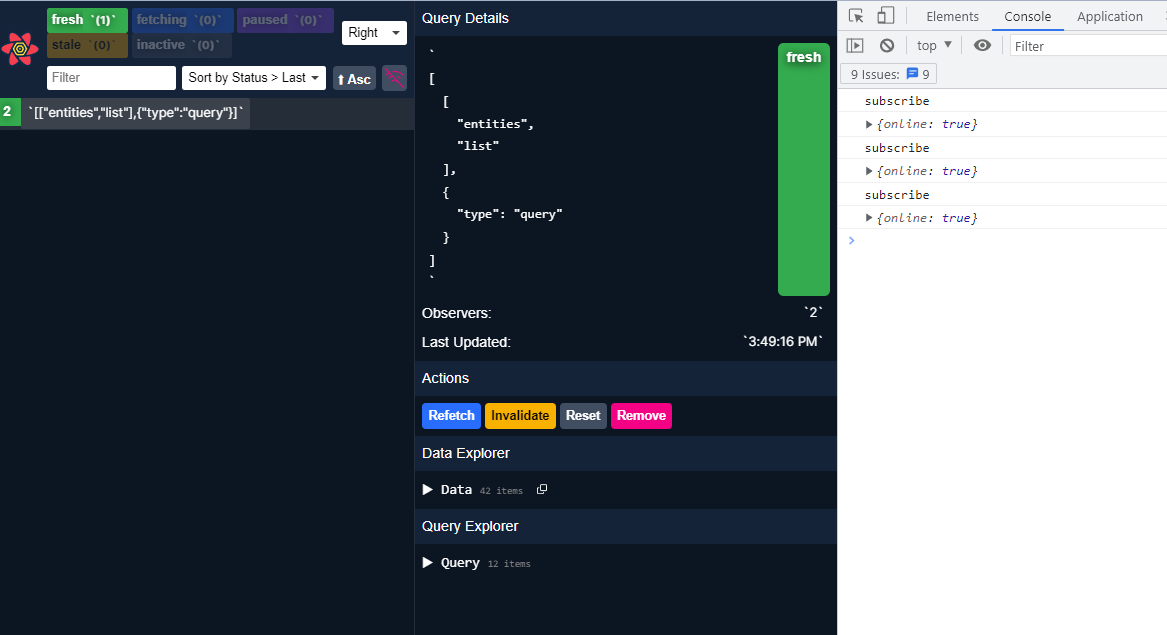Clear the console with the ban icon
1167x635 pixels.
(887, 46)
